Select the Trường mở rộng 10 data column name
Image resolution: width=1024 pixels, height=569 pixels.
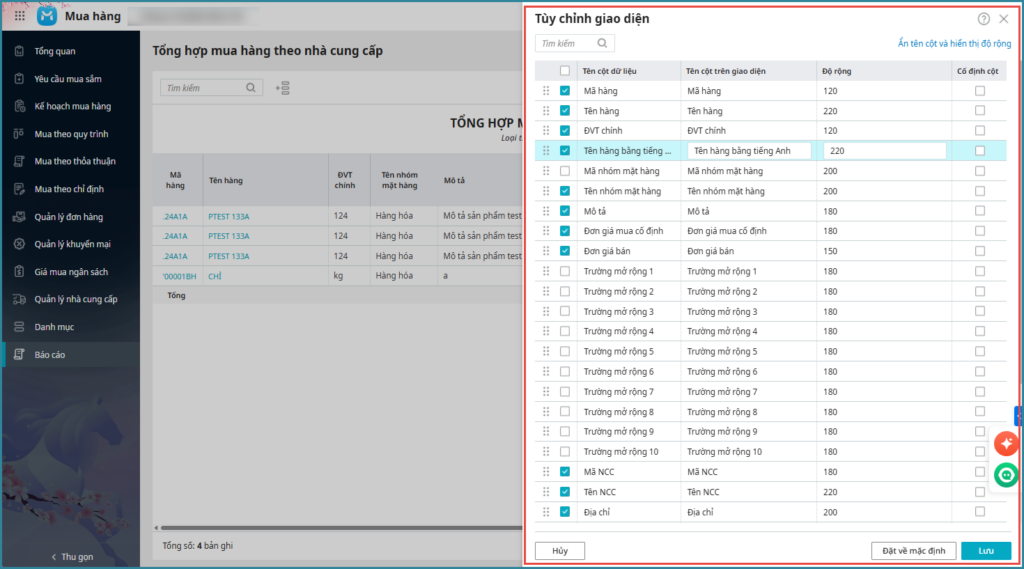click(621, 452)
